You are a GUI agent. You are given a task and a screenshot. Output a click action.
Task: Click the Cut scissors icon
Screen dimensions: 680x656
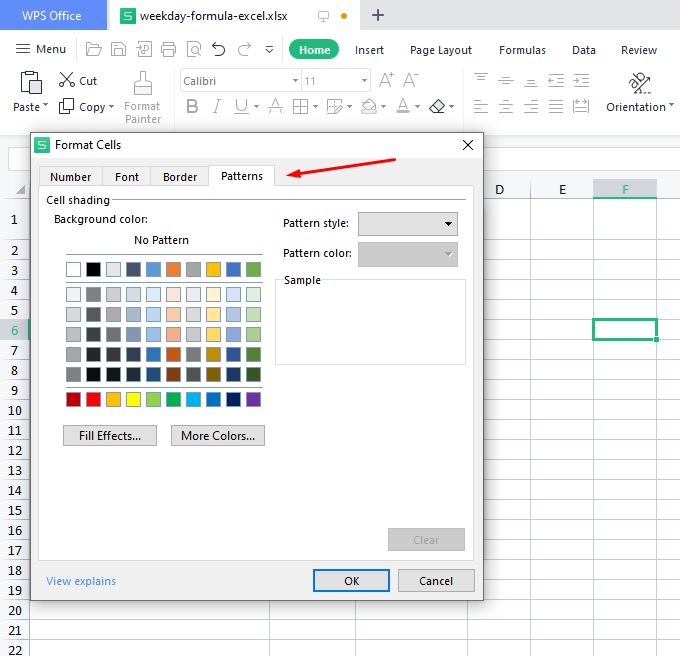[x=67, y=81]
